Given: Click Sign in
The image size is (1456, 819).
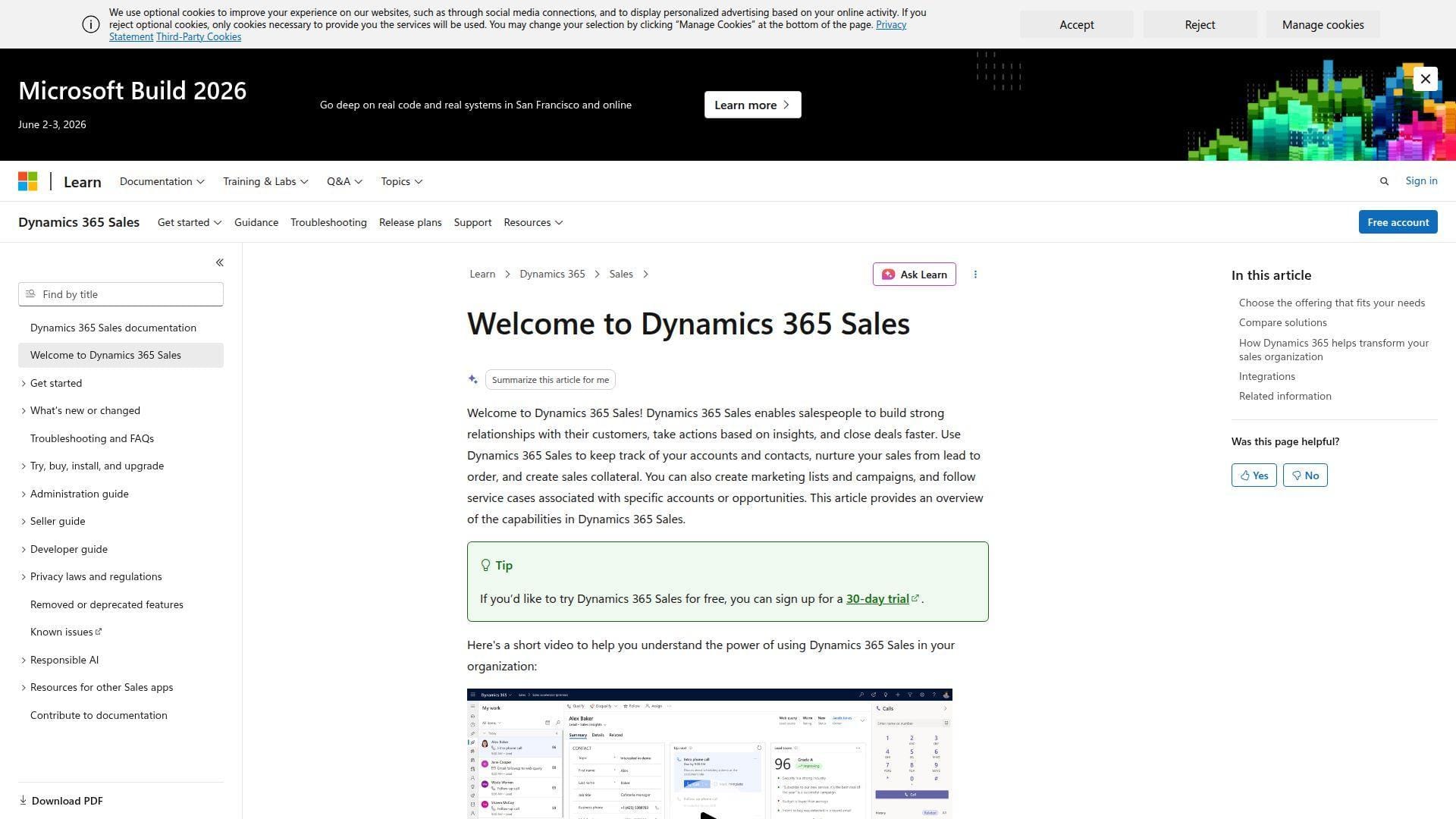Looking at the screenshot, I should (1421, 180).
